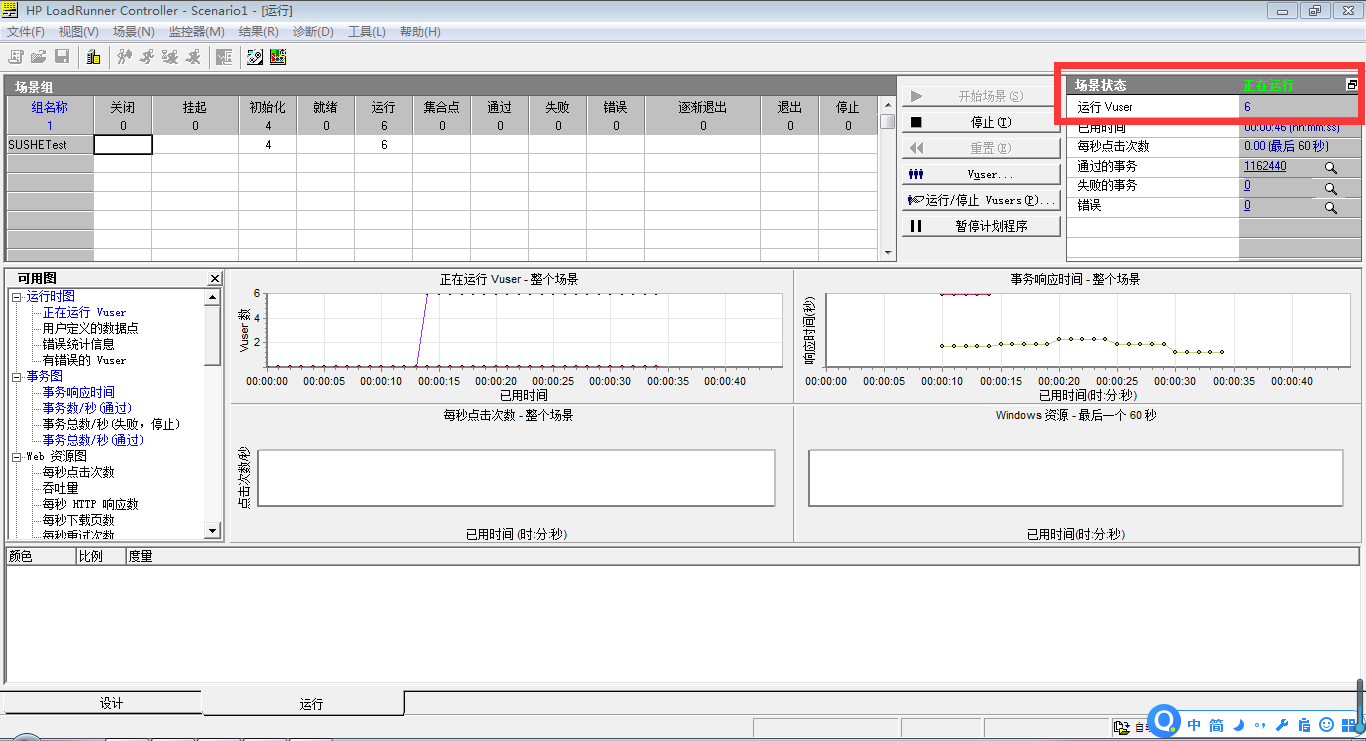Open the 工具(L) menu
Image resolution: width=1366 pixels, height=741 pixels.
[x=367, y=32]
